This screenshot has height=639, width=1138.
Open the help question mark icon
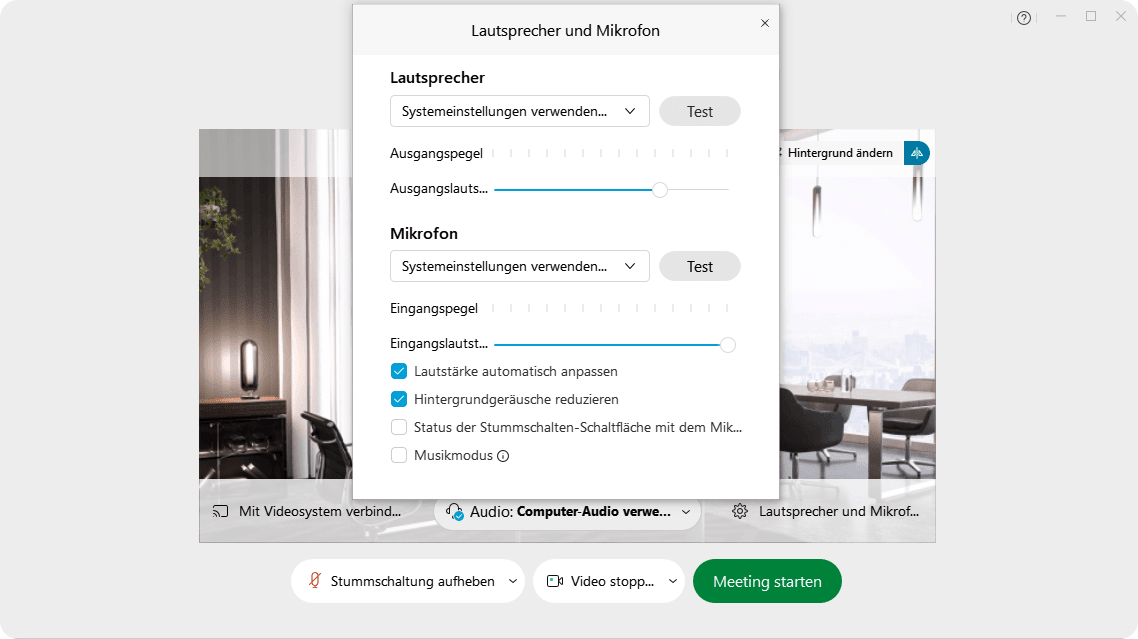pos(1023,17)
